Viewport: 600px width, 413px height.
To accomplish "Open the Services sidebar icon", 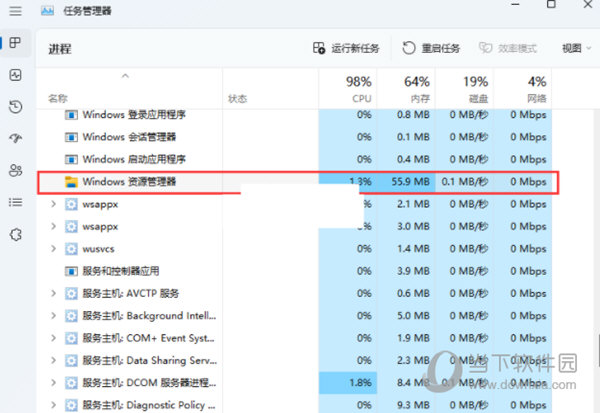I will pos(15,234).
